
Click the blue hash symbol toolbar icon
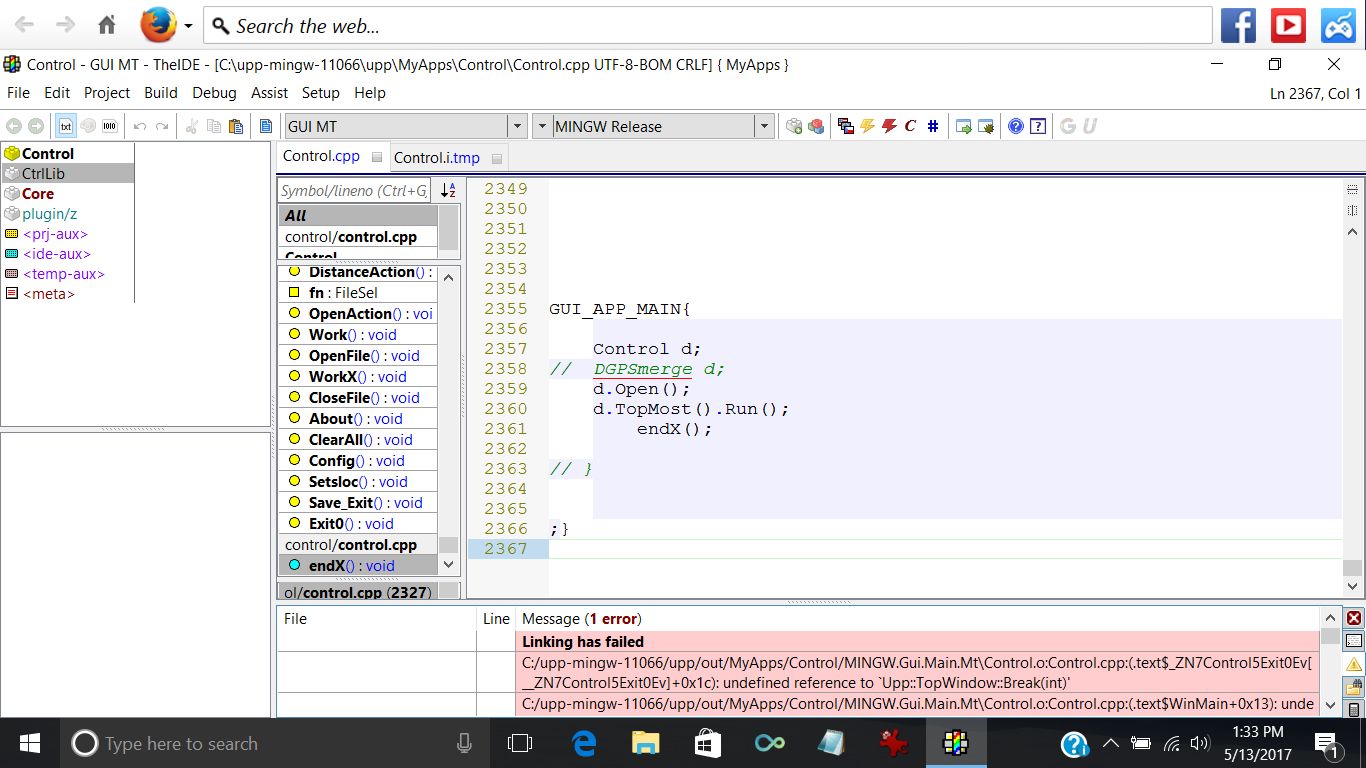click(932, 126)
